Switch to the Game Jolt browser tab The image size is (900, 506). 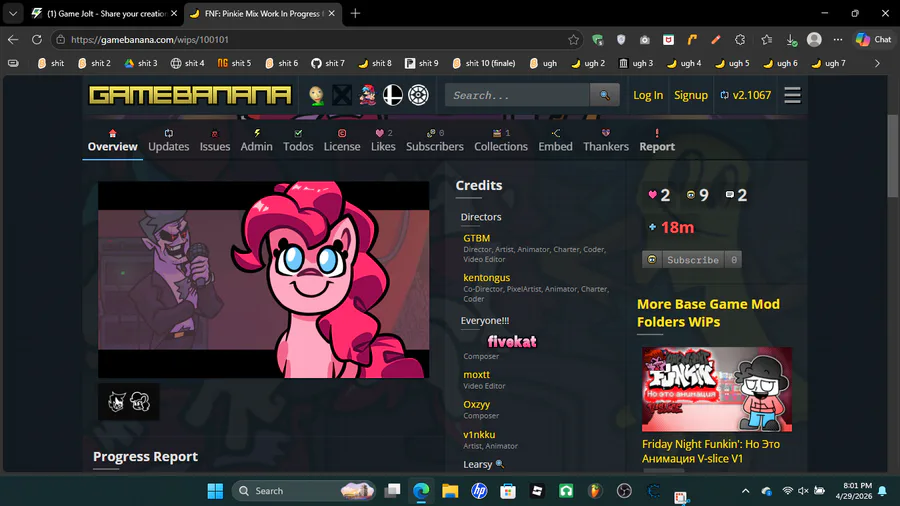(x=104, y=13)
